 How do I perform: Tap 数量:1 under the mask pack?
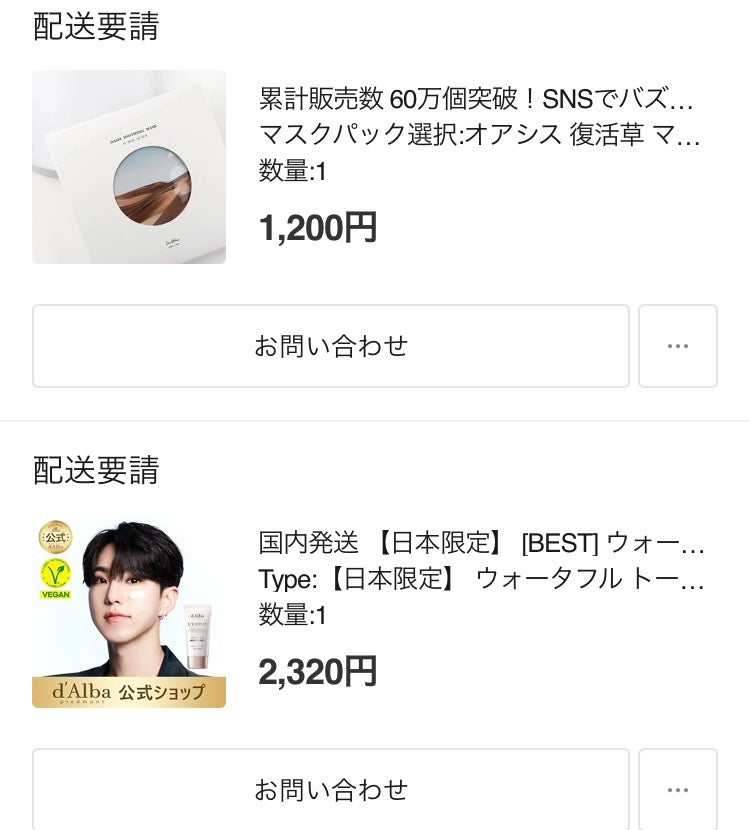(x=293, y=171)
